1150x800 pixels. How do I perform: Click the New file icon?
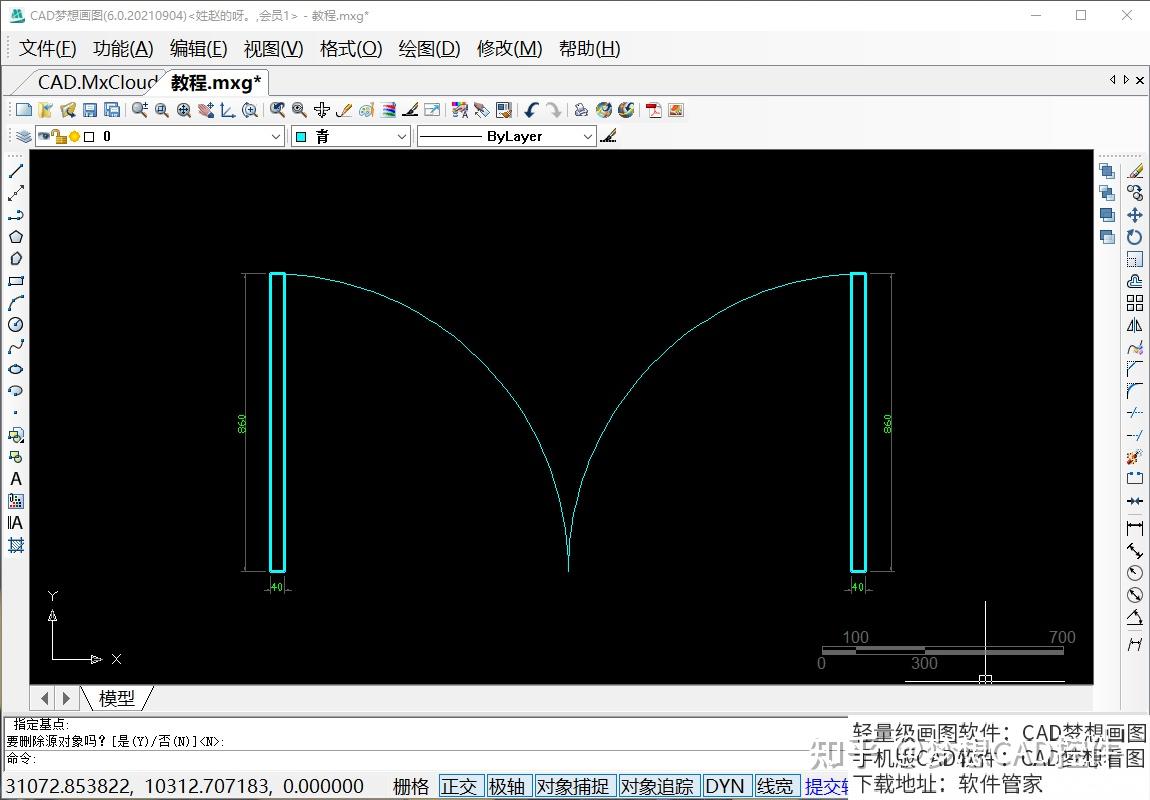(23, 110)
